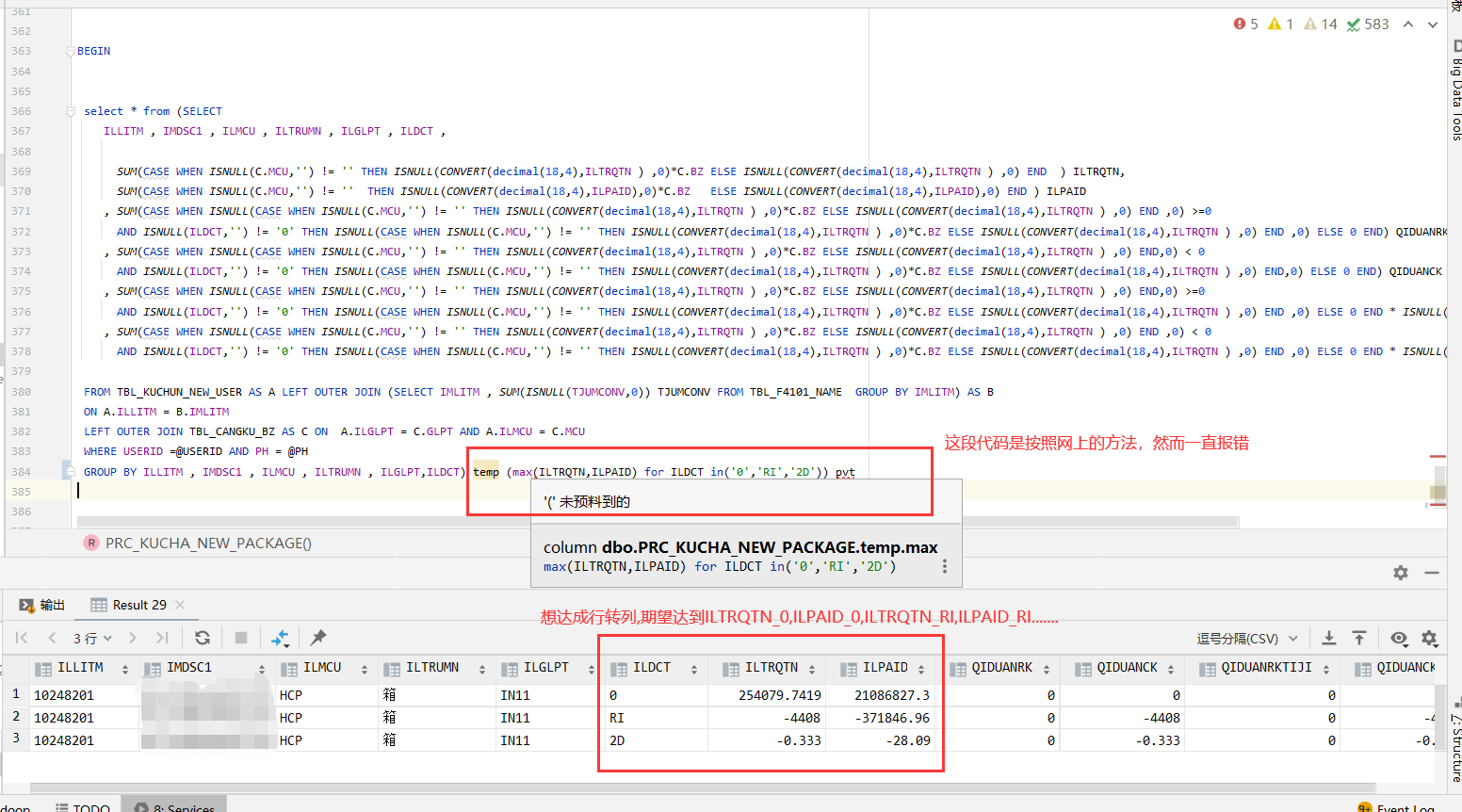Open the tooltip more-actions three dots

pos(945,566)
